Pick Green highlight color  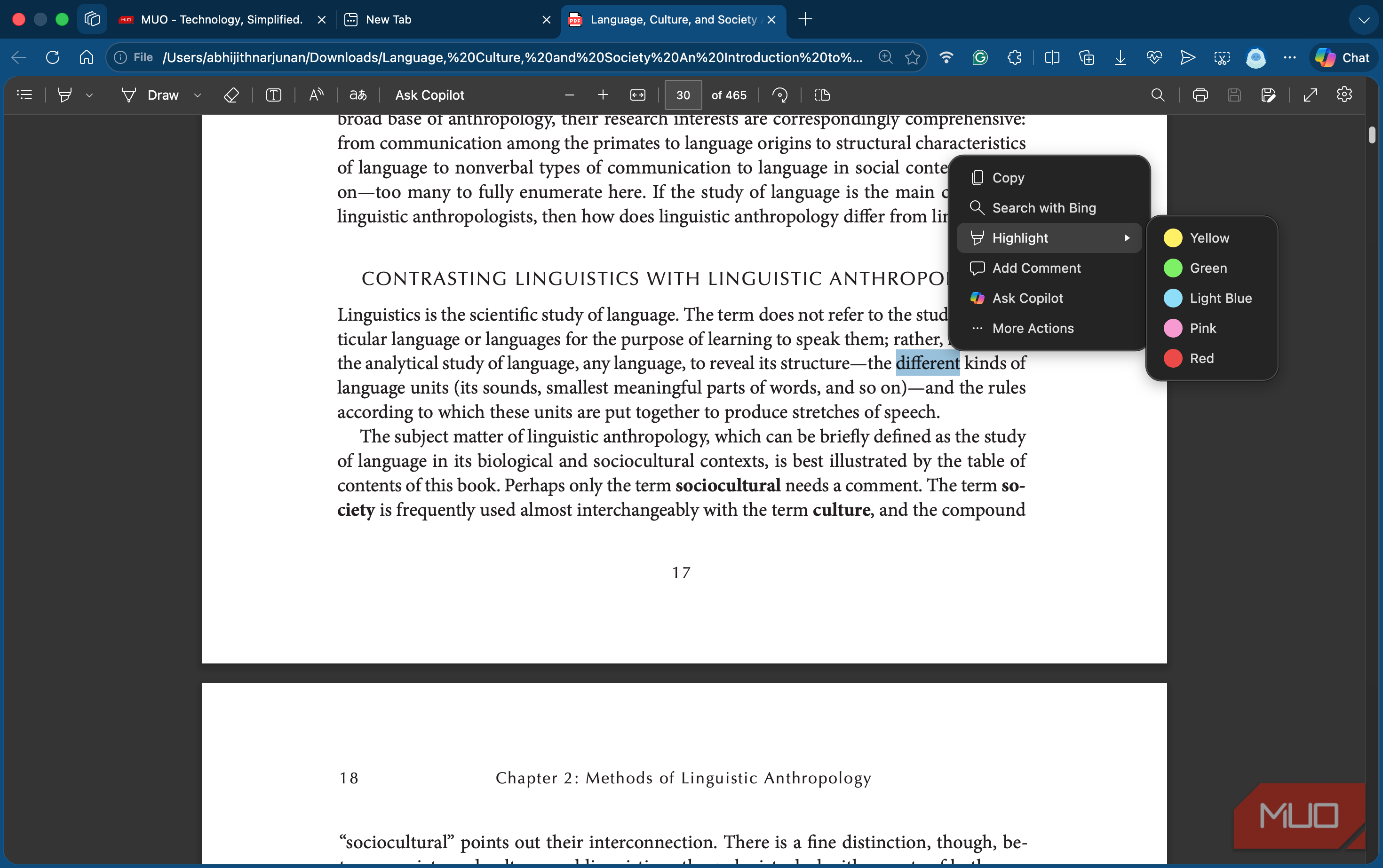[1212, 268]
